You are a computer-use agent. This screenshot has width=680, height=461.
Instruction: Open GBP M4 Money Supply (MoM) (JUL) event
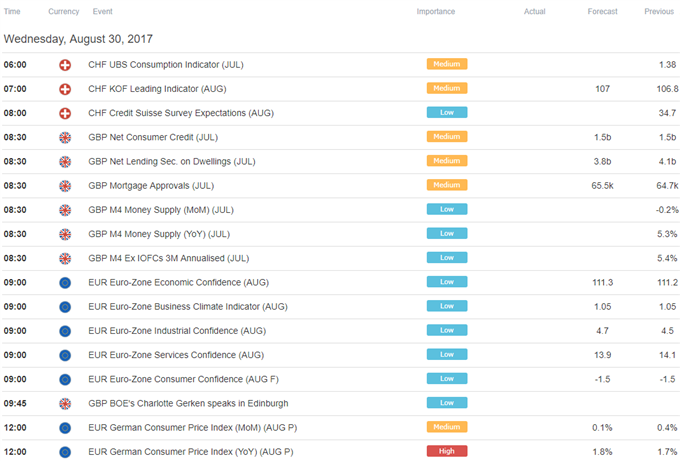tap(161, 210)
